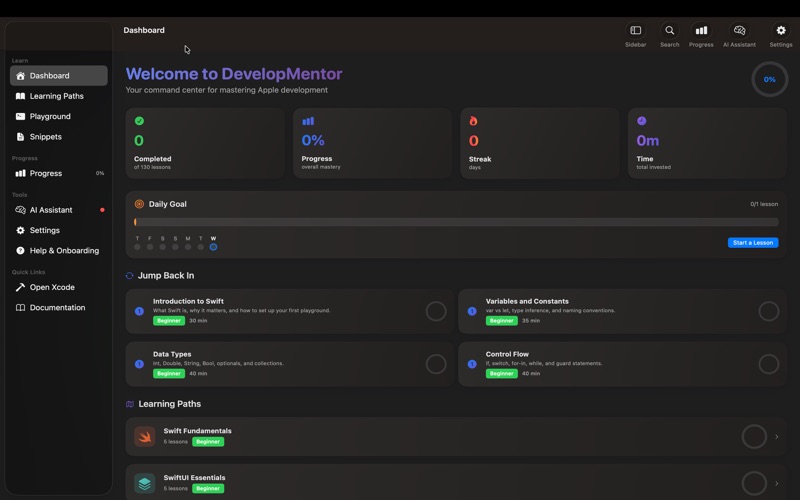Click the Open Xcode hammer icon
800x500 pixels.
[x=20, y=287]
